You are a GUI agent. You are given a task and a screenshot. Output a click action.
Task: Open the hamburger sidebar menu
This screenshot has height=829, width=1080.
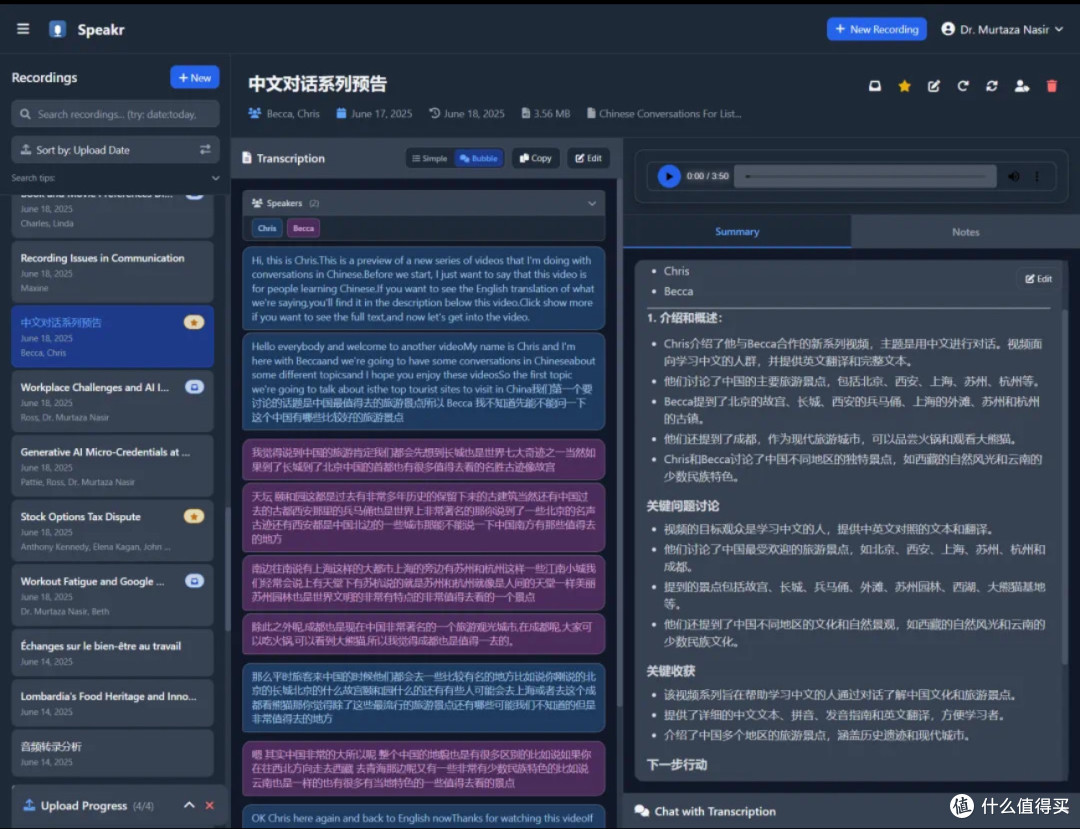tap(23, 29)
